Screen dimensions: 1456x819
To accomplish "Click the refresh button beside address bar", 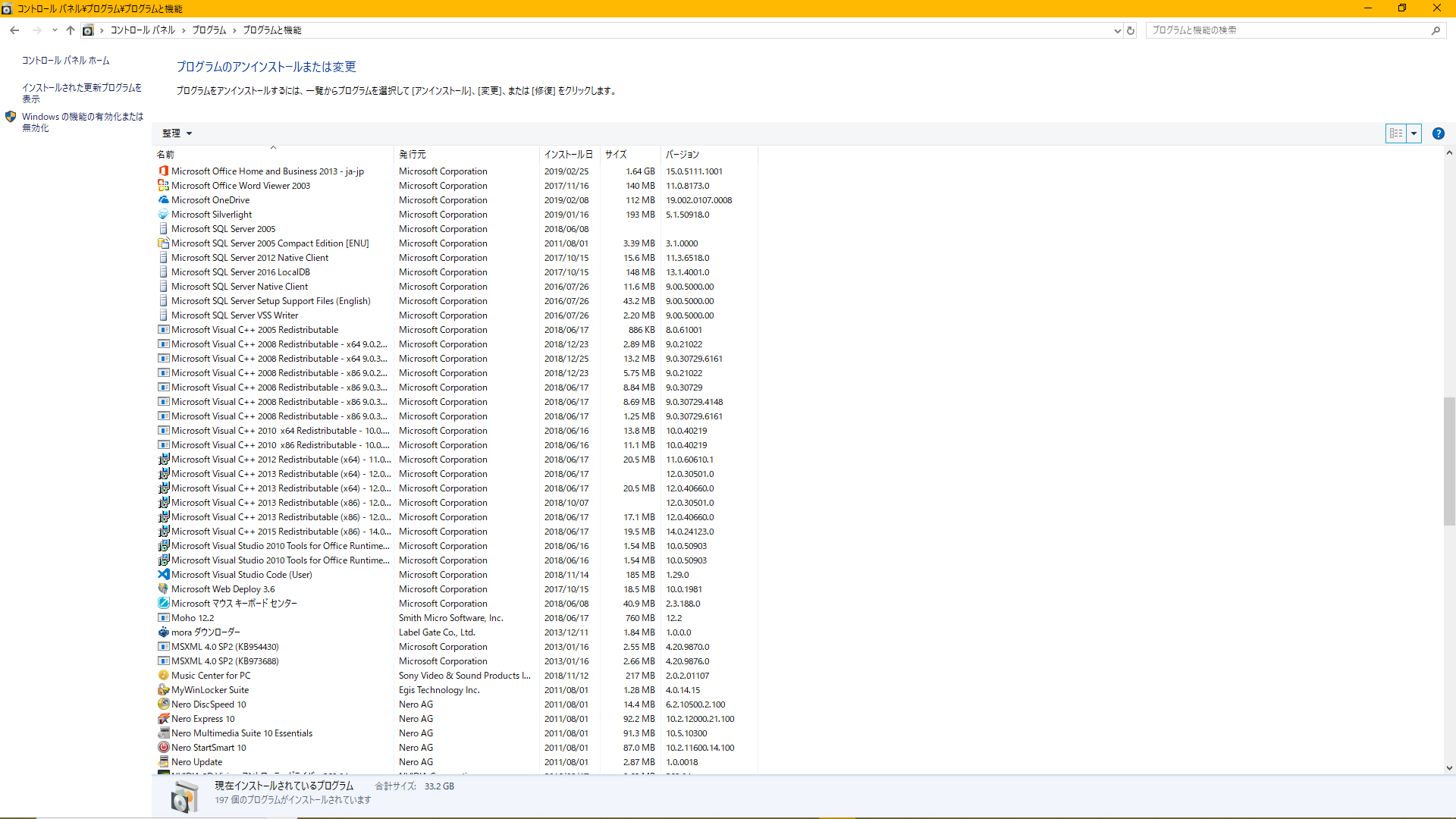I will [1131, 30].
